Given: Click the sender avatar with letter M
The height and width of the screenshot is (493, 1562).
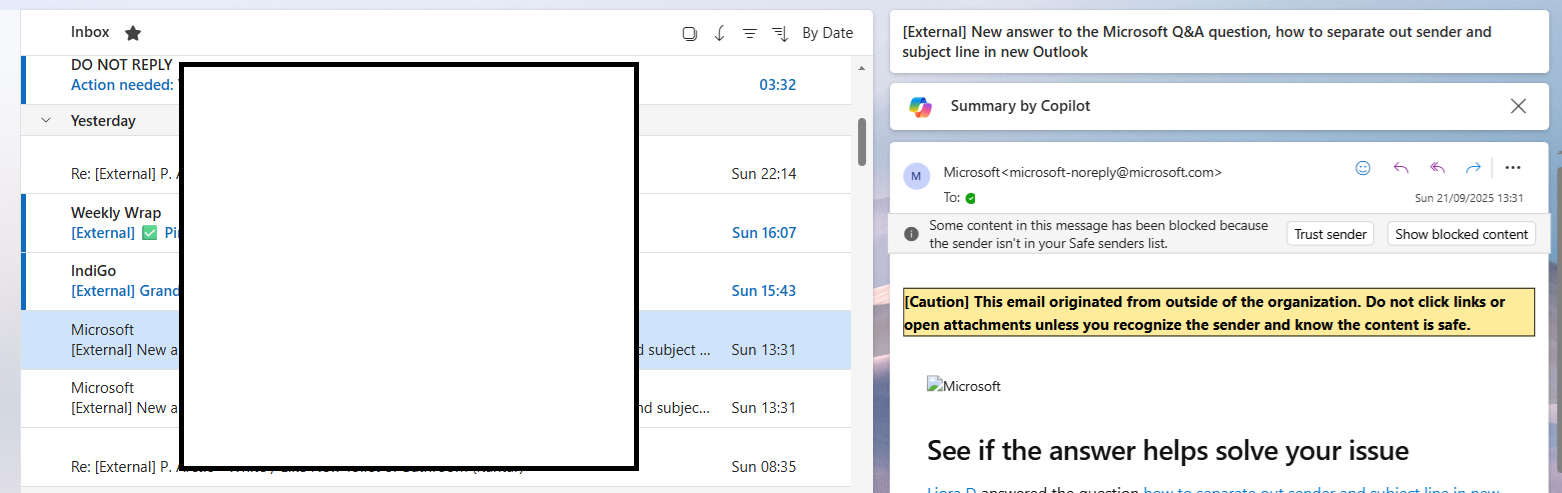Looking at the screenshot, I should (916, 176).
